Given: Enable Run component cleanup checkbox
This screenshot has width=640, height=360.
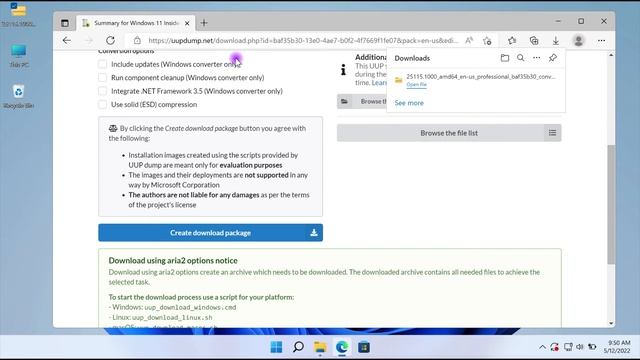Looking at the screenshot, I should [x=102, y=78].
